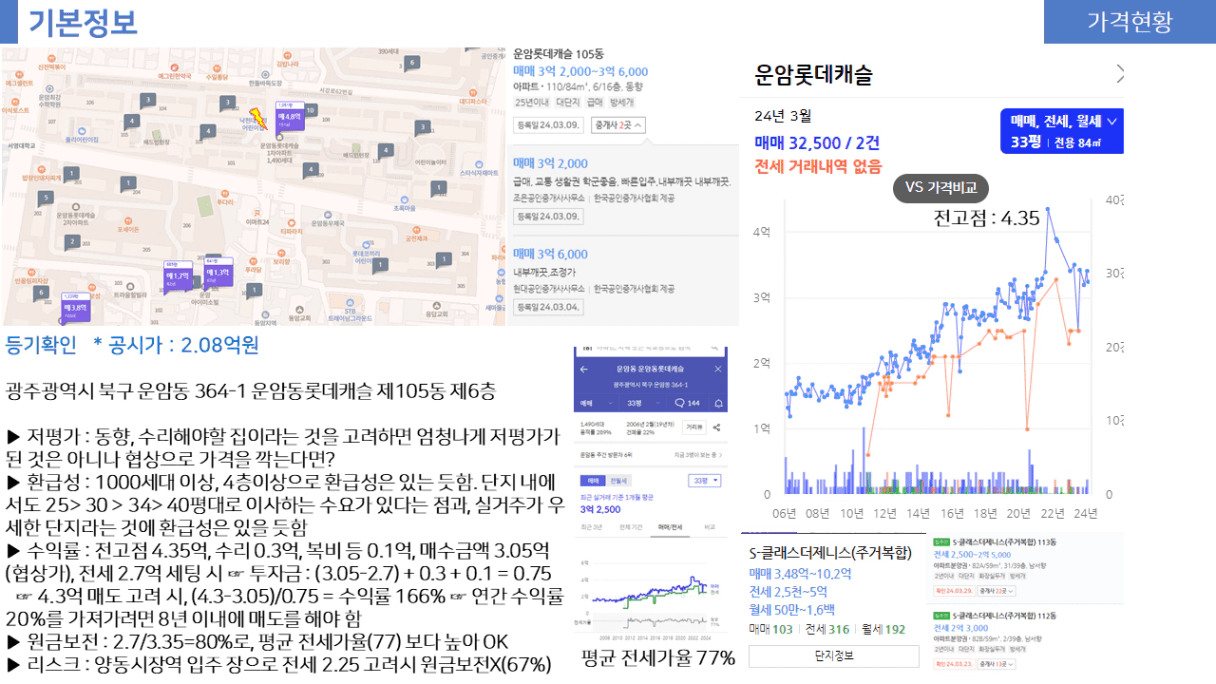Screen dimensions: 1216x684
Task: Select the gray cluster marker numbered 2
Action: point(72,242)
